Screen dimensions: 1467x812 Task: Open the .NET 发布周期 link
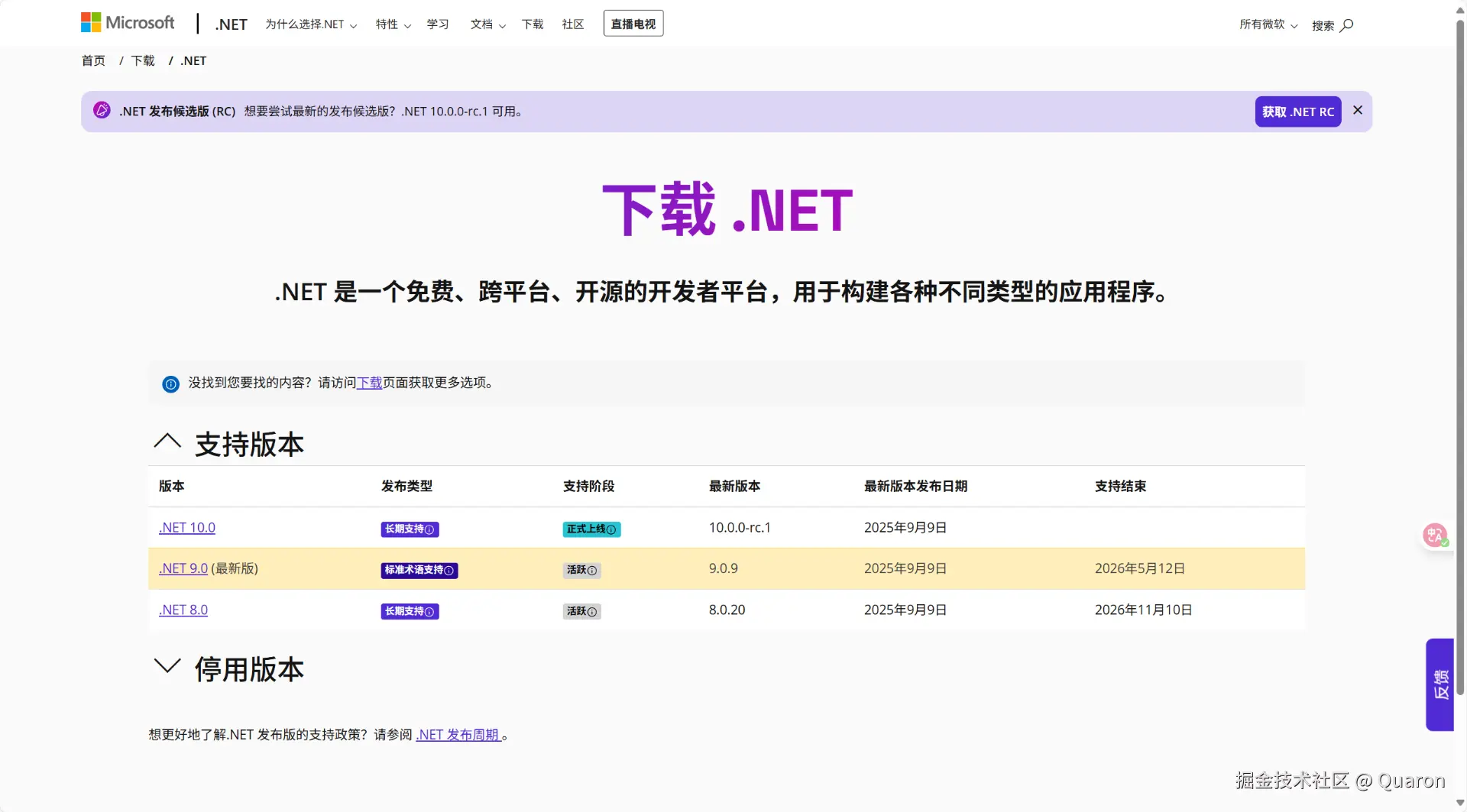458,735
